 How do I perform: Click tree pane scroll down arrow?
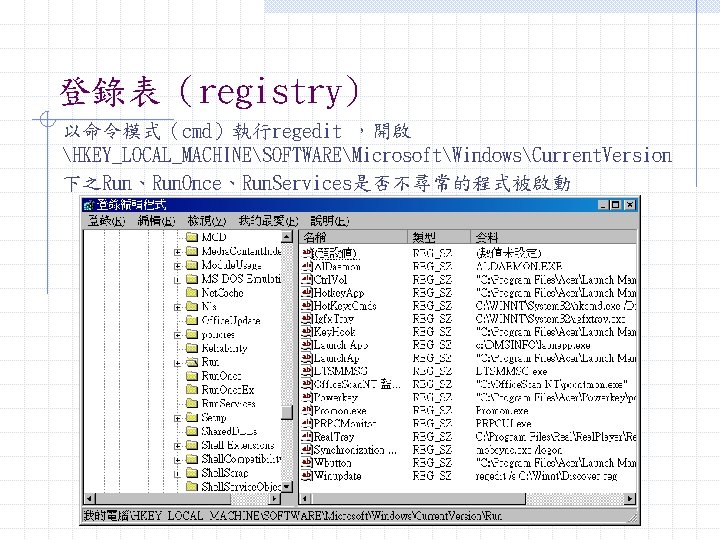pos(287,487)
